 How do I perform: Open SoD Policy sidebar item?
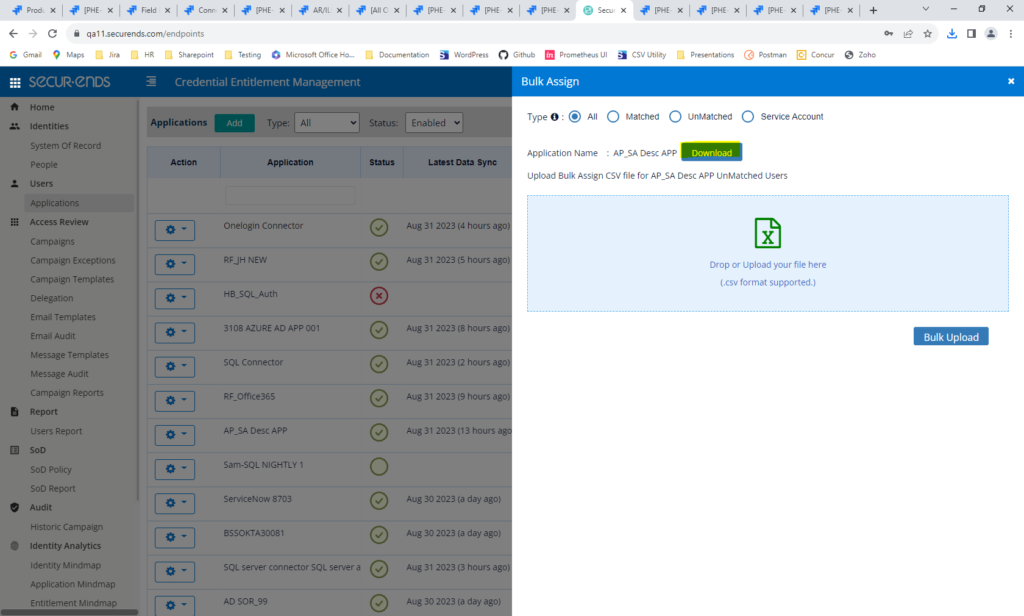(x=51, y=470)
